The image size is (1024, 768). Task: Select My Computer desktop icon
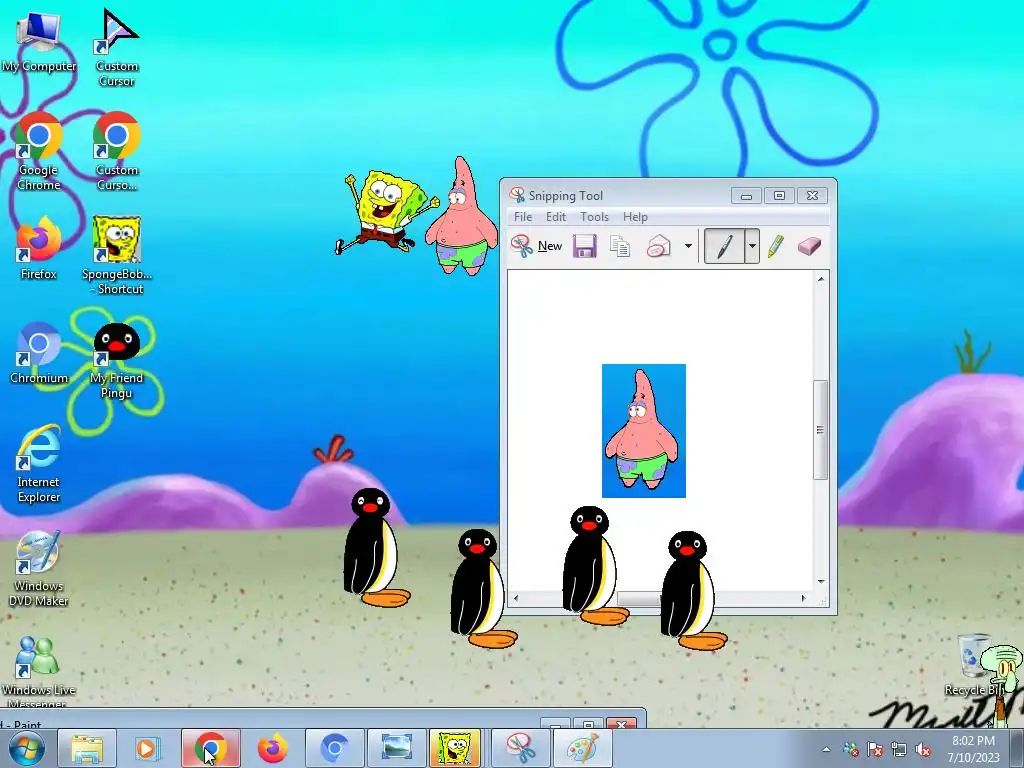tap(39, 40)
